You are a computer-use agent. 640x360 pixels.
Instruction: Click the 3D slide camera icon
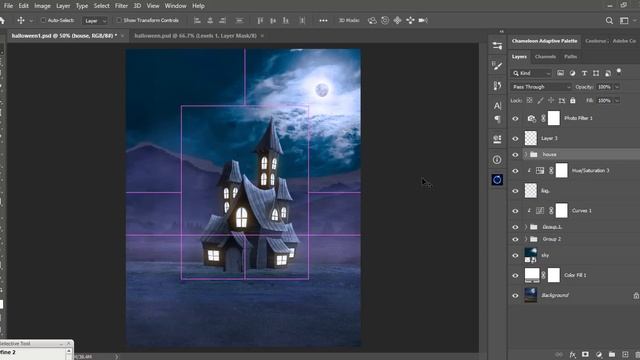(x=410, y=20)
